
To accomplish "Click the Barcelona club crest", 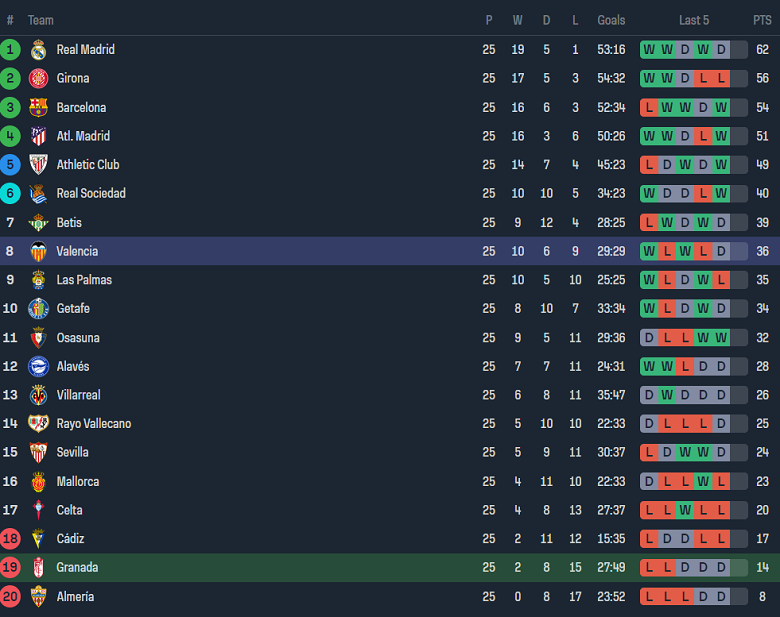I will pos(39,108).
